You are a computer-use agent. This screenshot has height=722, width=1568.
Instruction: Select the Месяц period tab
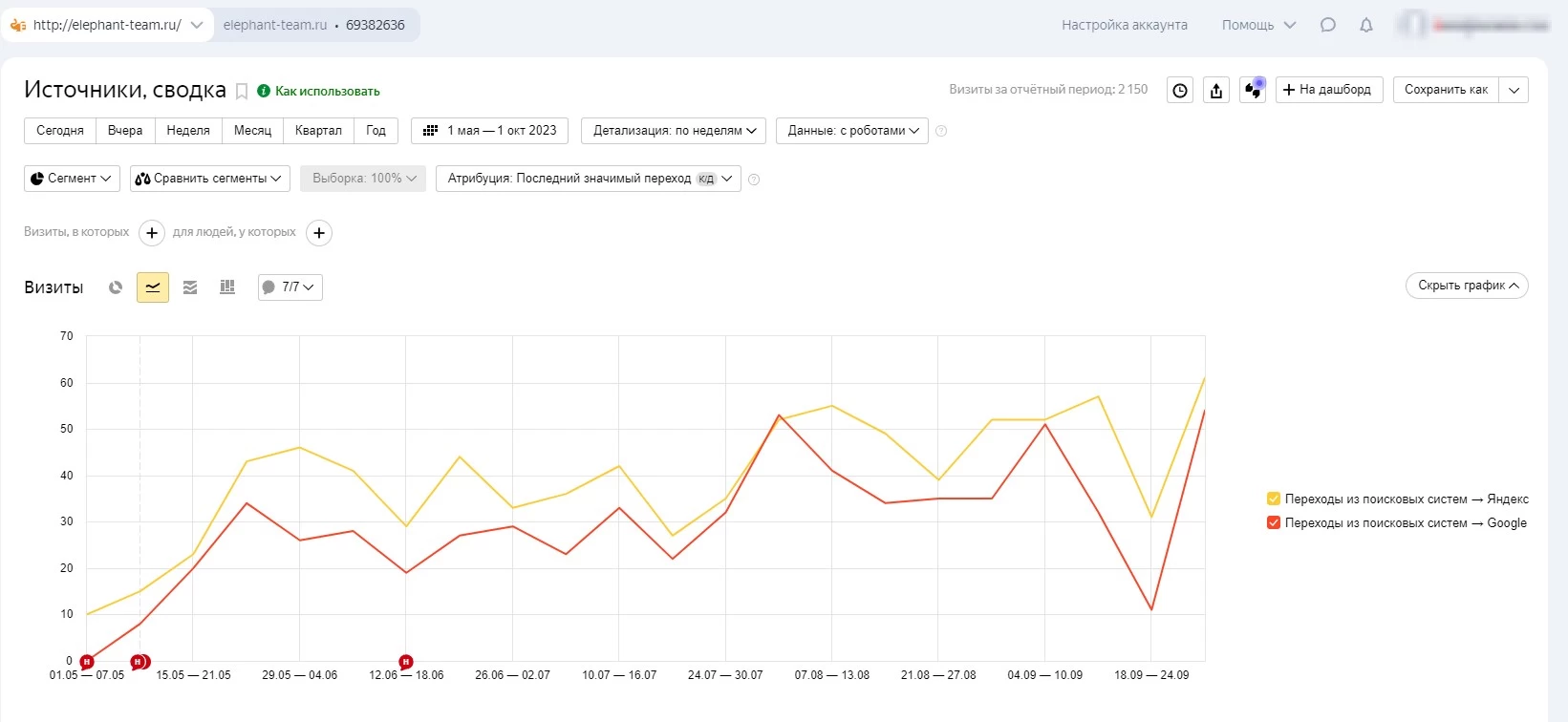(x=252, y=131)
